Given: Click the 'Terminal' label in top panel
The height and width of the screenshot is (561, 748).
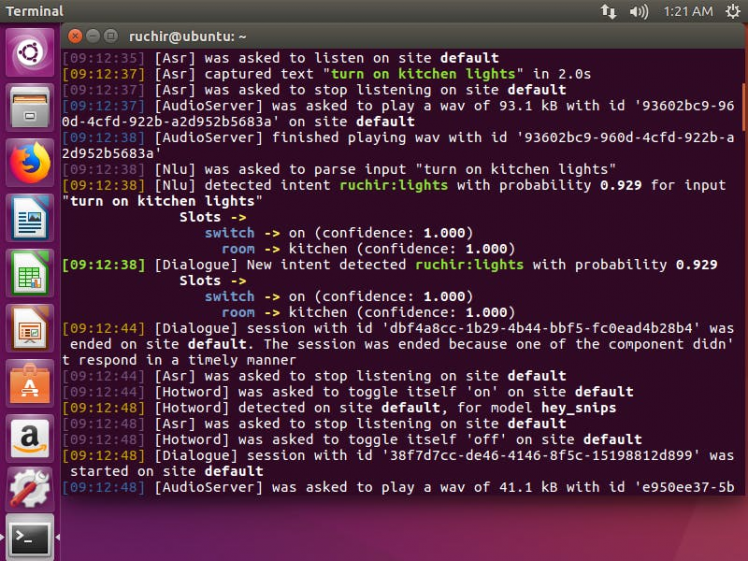Looking at the screenshot, I should click(34, 11).
